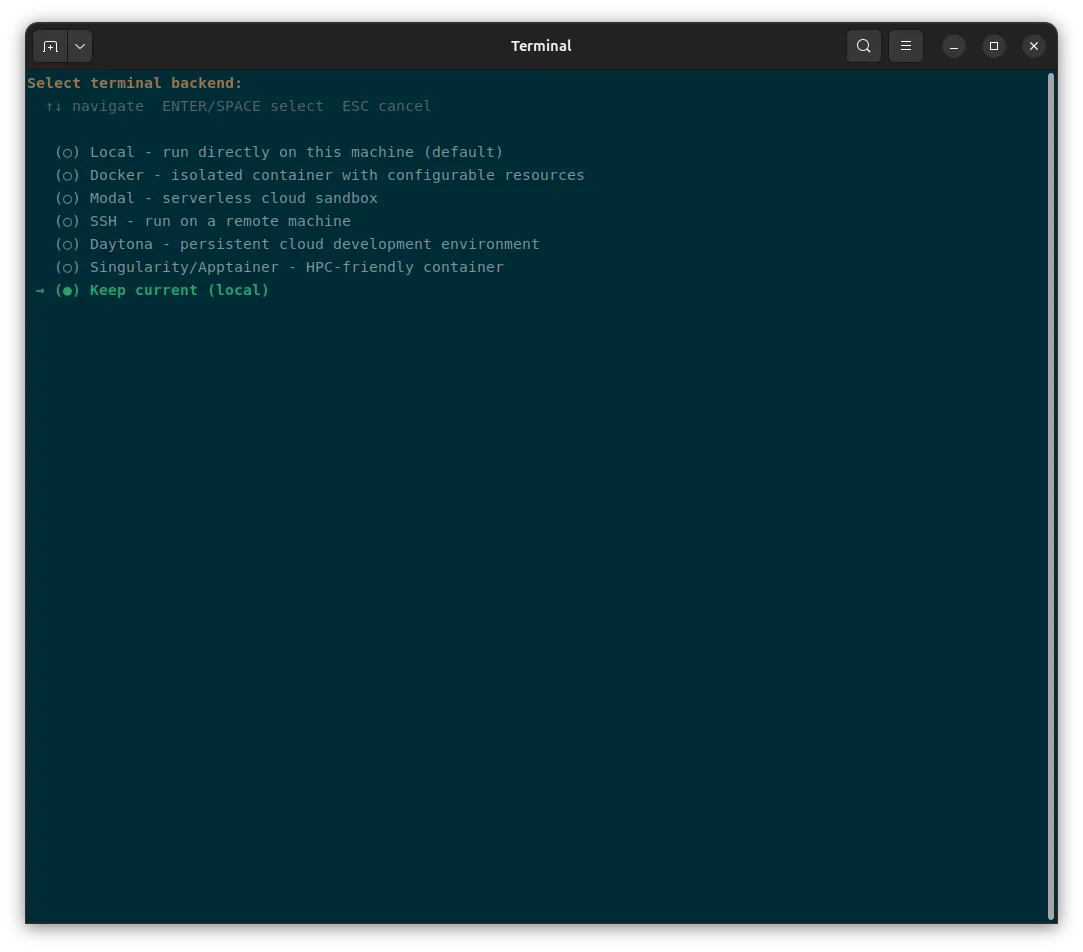1083x952 pixels.
Task: Click the 'ENTER/SPACE select' hint text
Action: coord(242,106)
